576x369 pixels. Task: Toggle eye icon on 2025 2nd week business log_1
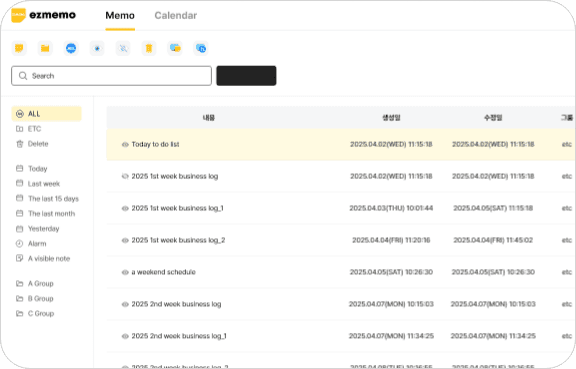tap(125, 336)
